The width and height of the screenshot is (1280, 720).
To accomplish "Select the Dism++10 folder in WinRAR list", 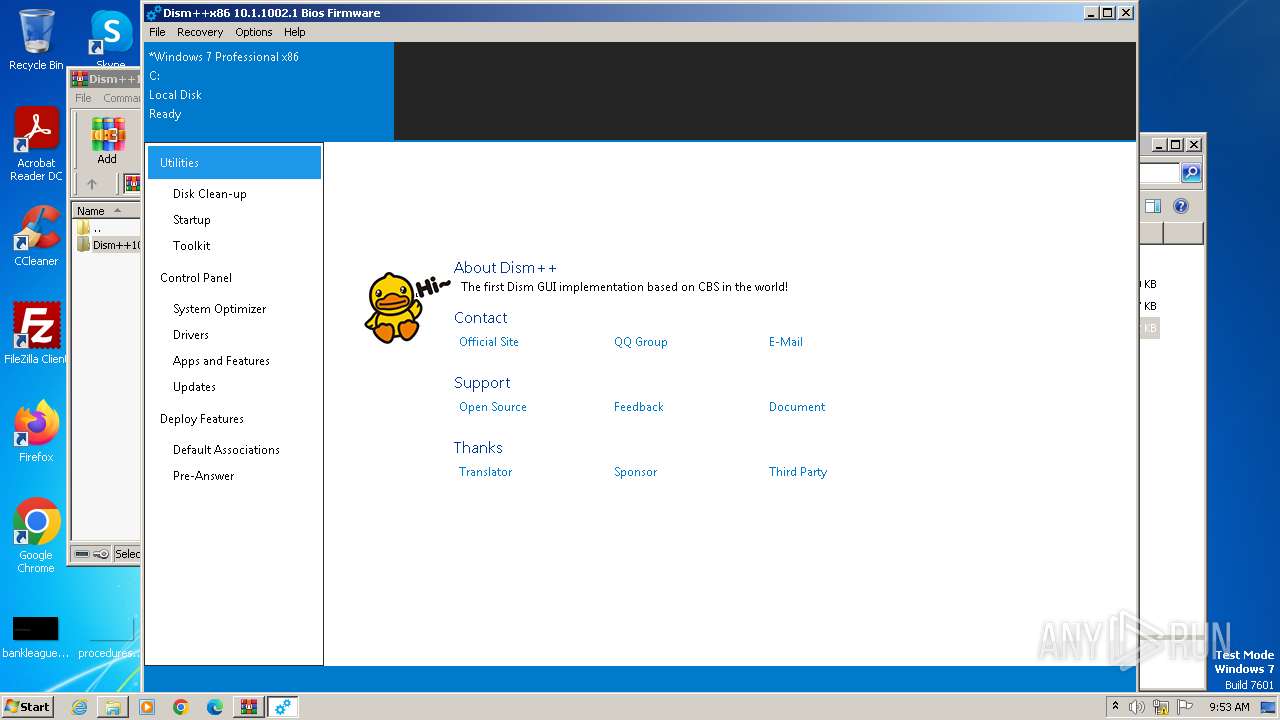I will 109,245.
